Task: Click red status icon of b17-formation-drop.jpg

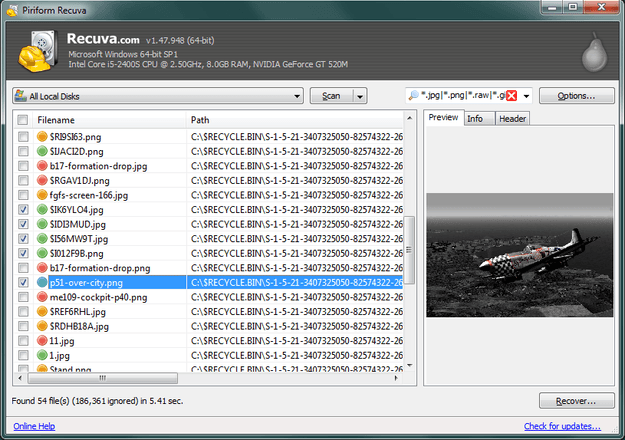Action: [42, 166]
